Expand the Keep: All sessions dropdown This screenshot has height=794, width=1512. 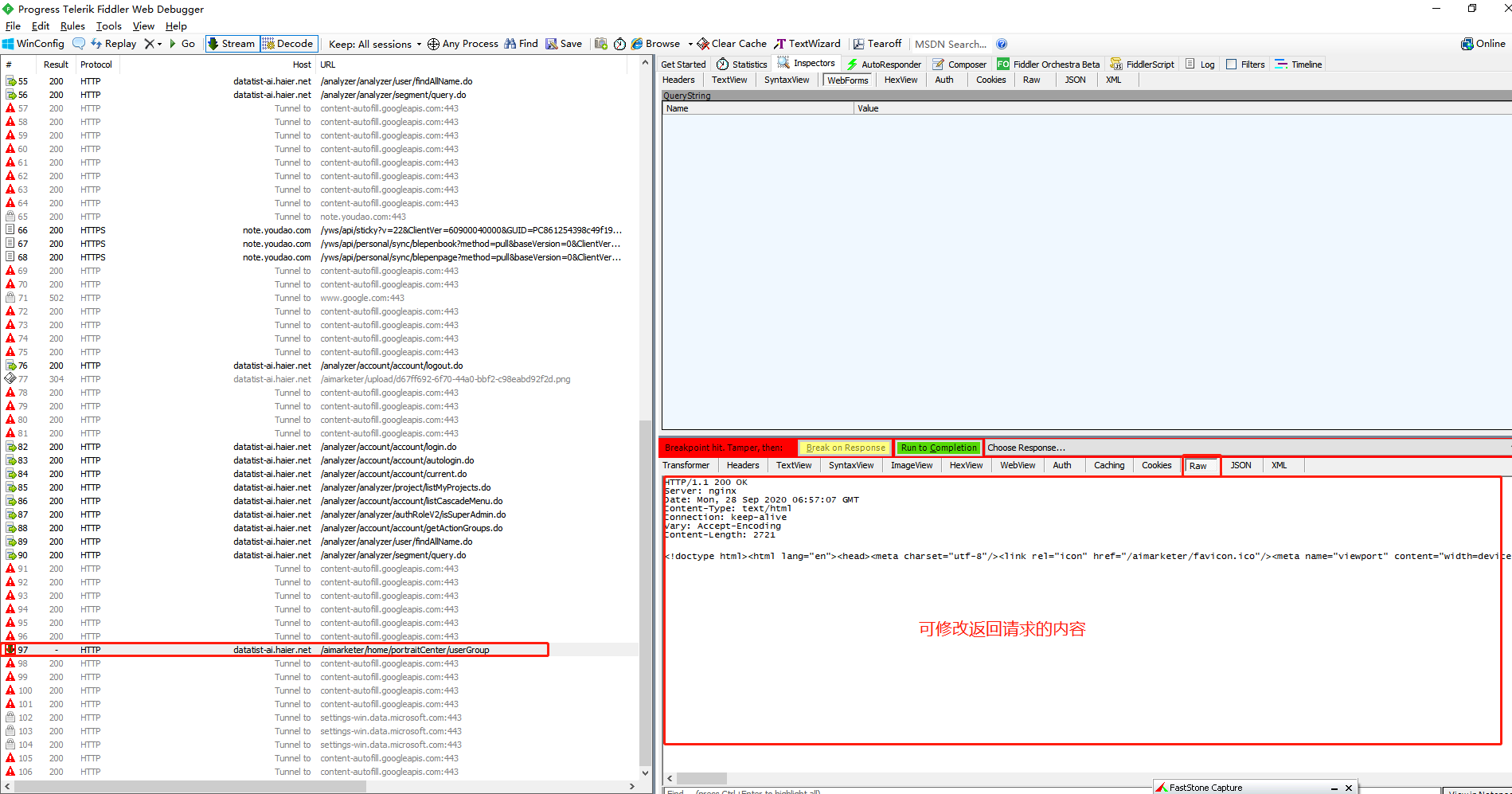click(x=374, y=44)
